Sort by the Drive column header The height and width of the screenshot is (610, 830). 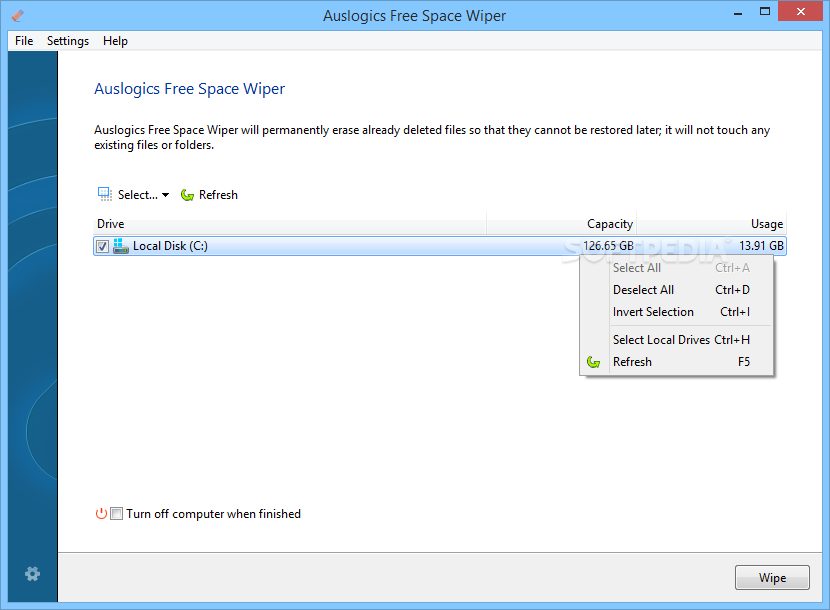pos(290,223)
